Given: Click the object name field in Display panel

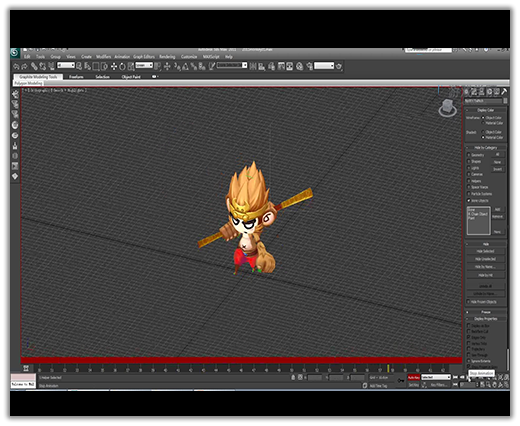Looking at the screenshot, I should pyautogui.click(x=483, y=101).
